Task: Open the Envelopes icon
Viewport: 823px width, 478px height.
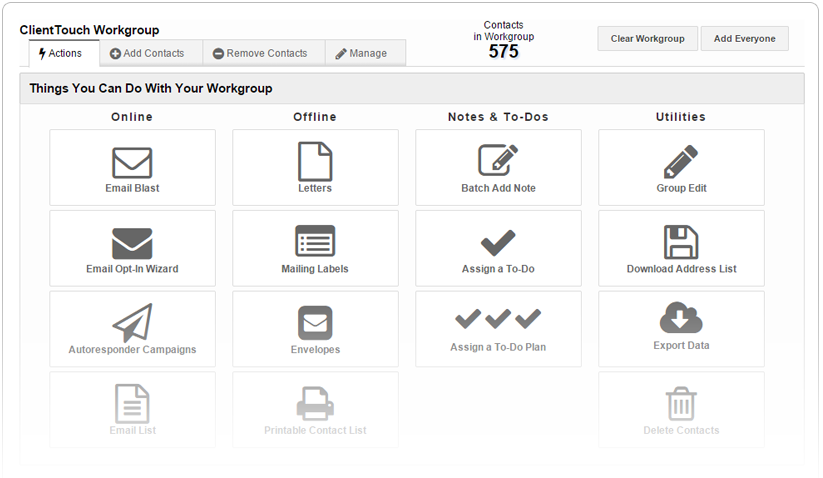Action: [315, 323]
